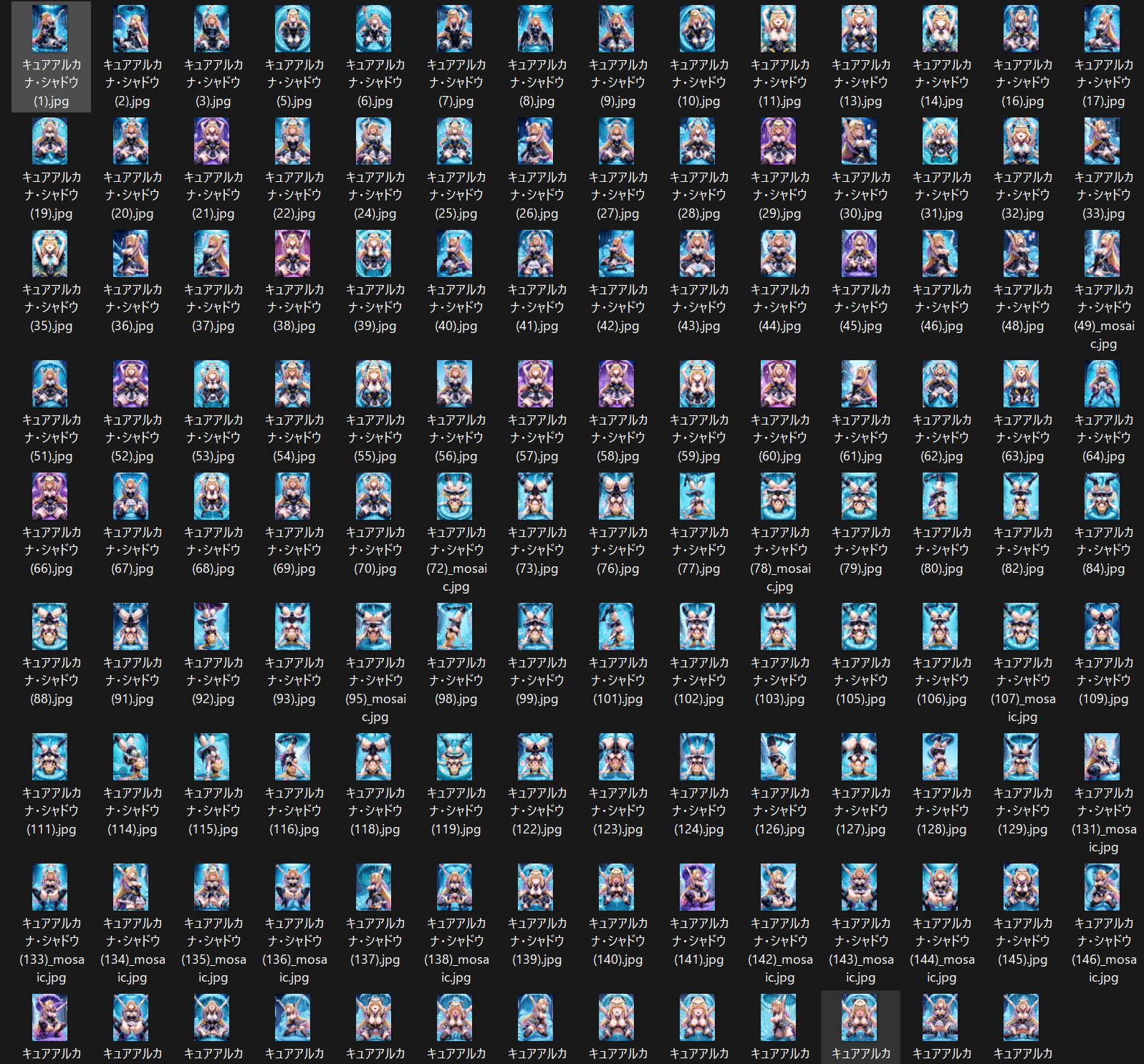Select the file キュアアルカナ・シャドウ (1).jpg
1144x1064 pixels.
[x=51, y=57]
